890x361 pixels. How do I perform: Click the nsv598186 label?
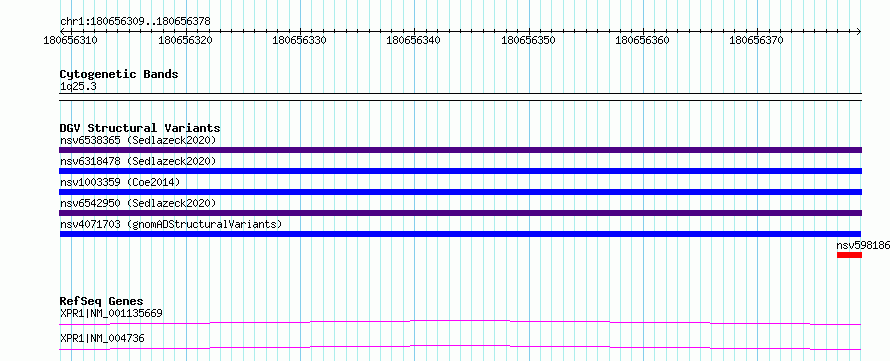tap(863, 245)
